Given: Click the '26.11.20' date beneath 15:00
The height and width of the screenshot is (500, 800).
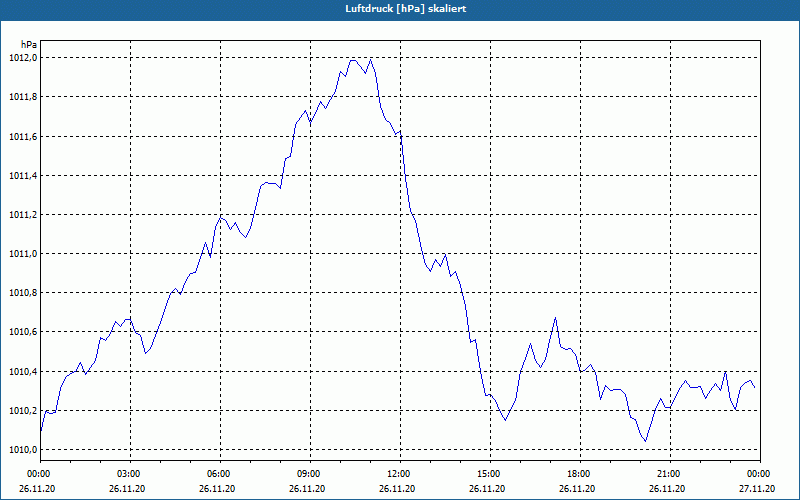Looking at the screenshot, I should [487, 489].
